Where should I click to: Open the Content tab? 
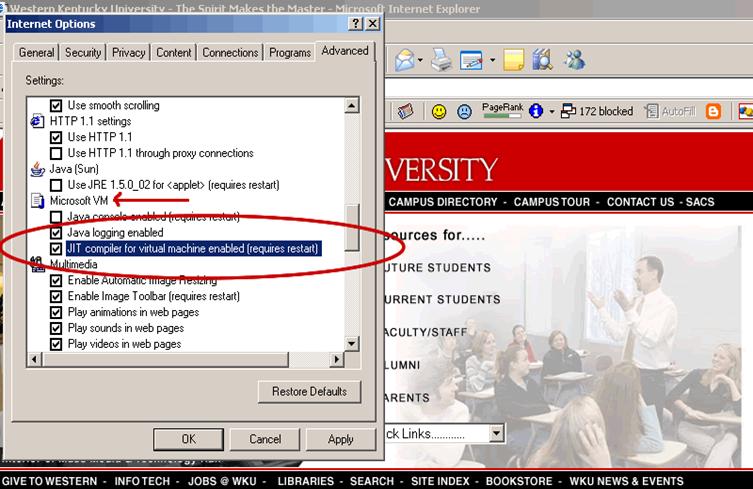click(173, 52)
